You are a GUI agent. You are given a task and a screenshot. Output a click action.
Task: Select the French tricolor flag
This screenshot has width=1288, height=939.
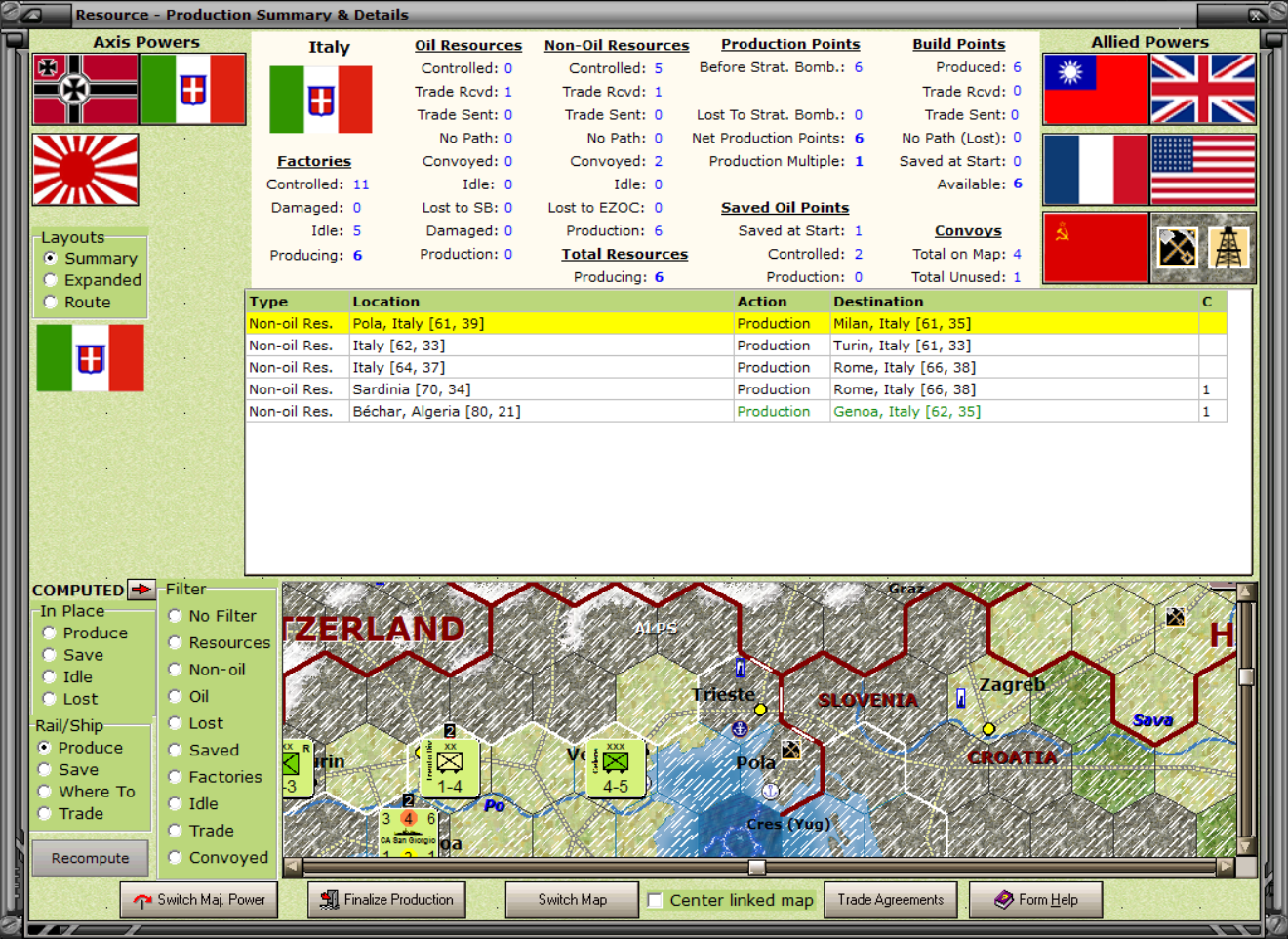[x=1096, y=170]
